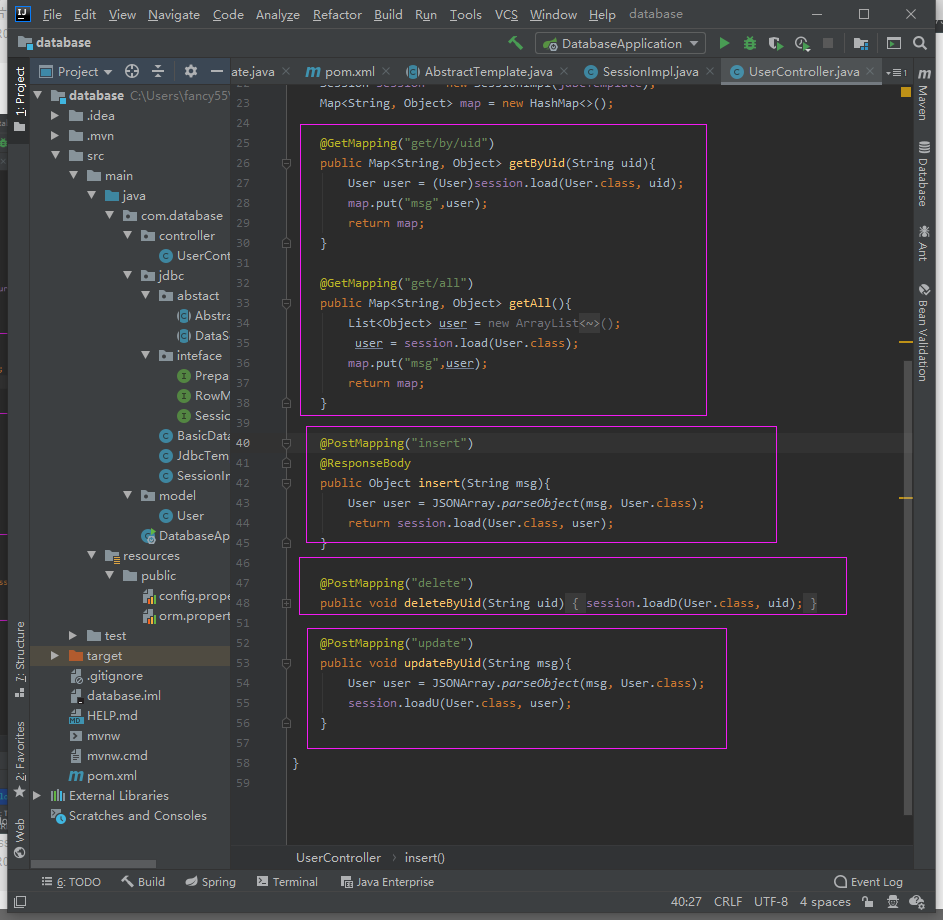
Task: Open Web tool window sidebar
Action: point(20,838)
